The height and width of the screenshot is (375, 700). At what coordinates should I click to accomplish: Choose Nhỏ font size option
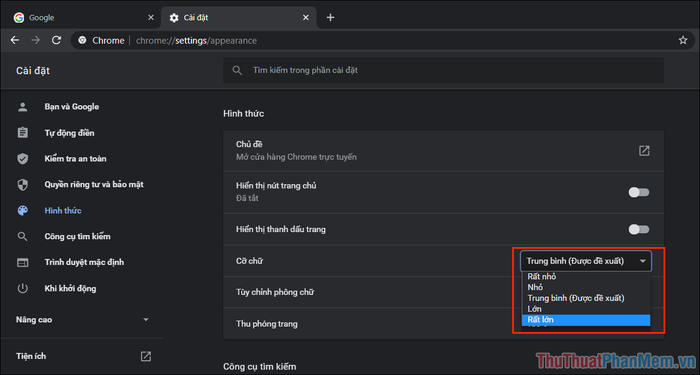[x=586, y=288]
